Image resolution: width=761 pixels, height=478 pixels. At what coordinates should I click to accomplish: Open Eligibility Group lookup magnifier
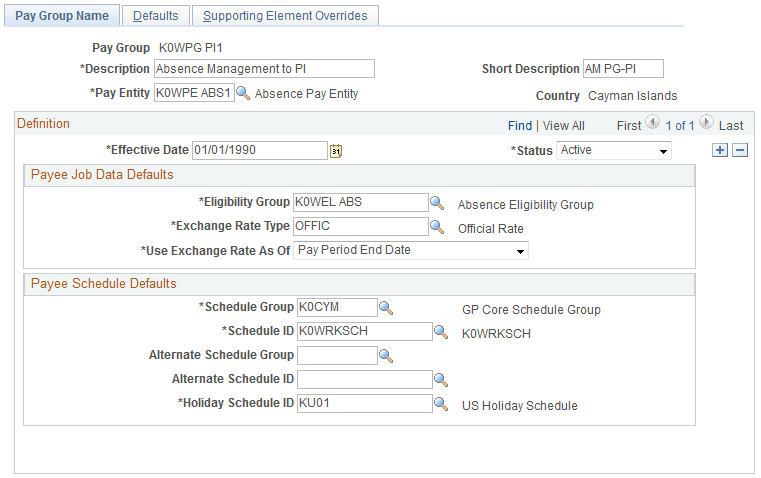[437, 202]
